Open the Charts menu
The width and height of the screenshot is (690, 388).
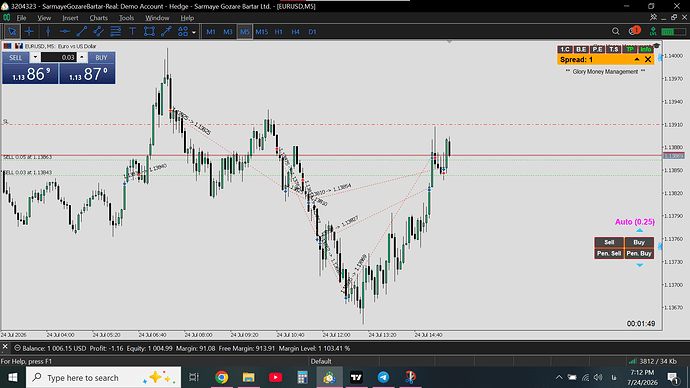98,18
